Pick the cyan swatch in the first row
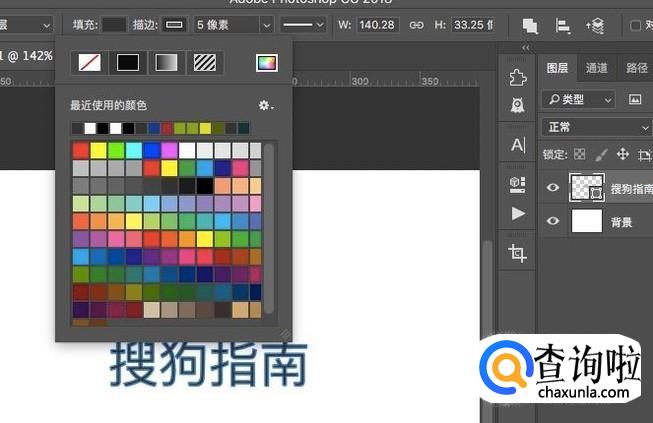The image size is (653, 423). 134,150
